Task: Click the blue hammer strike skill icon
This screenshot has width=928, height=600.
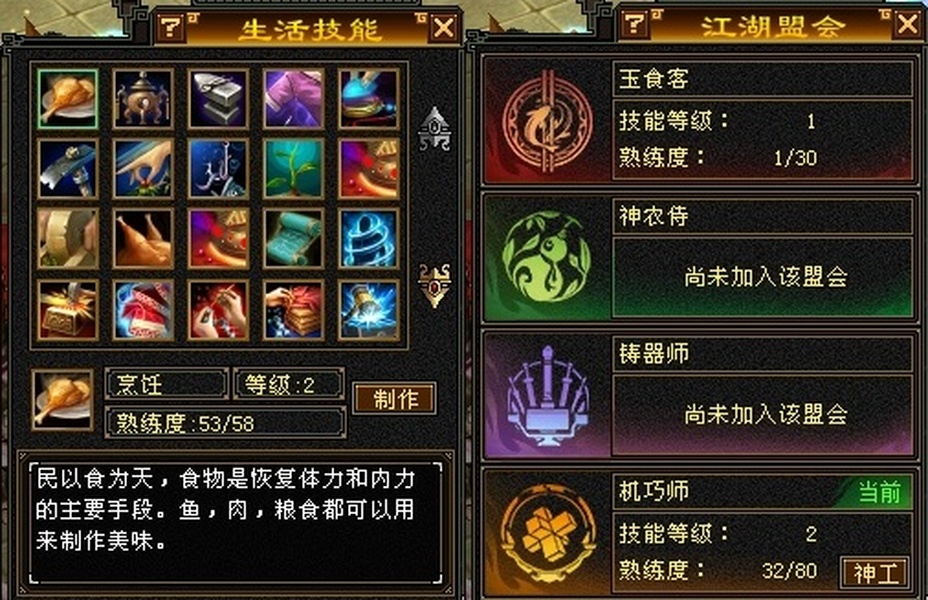Action: click(x=369, y=310)
